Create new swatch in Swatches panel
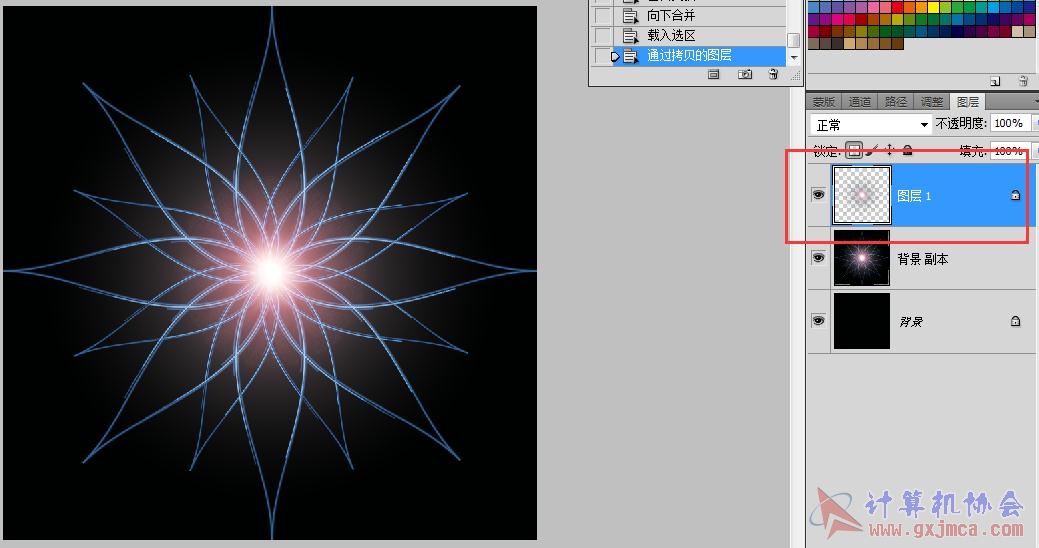This screenshot has width=1039, height=548. (995, 81)
